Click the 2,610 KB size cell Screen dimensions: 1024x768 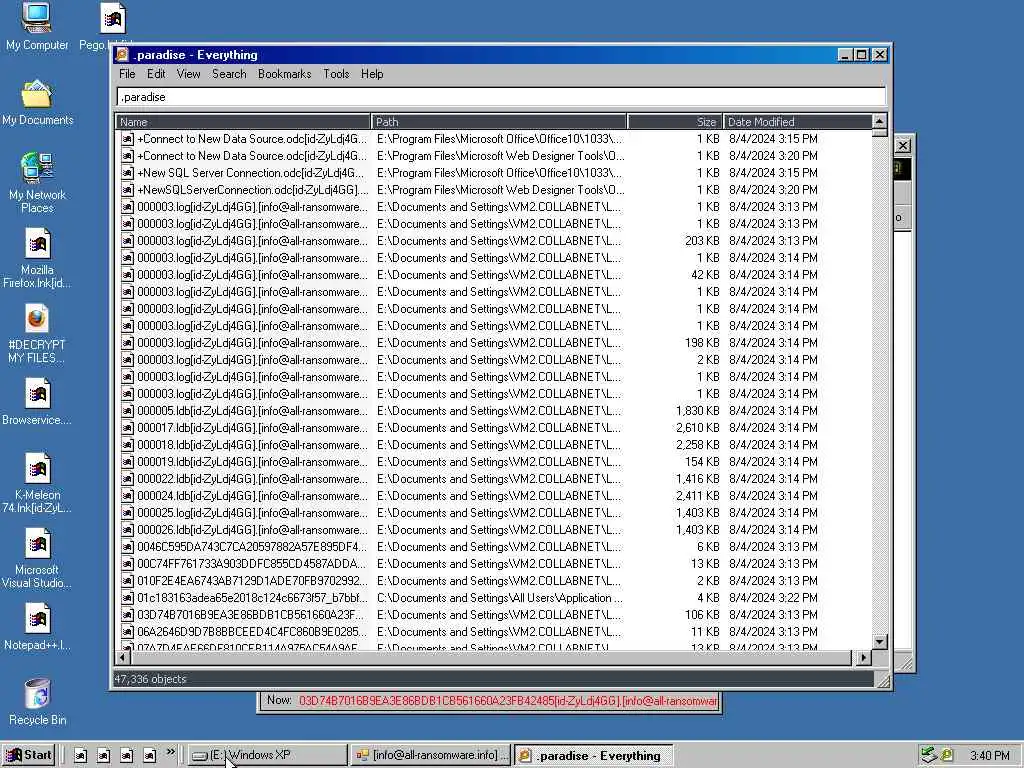point(697,428)
